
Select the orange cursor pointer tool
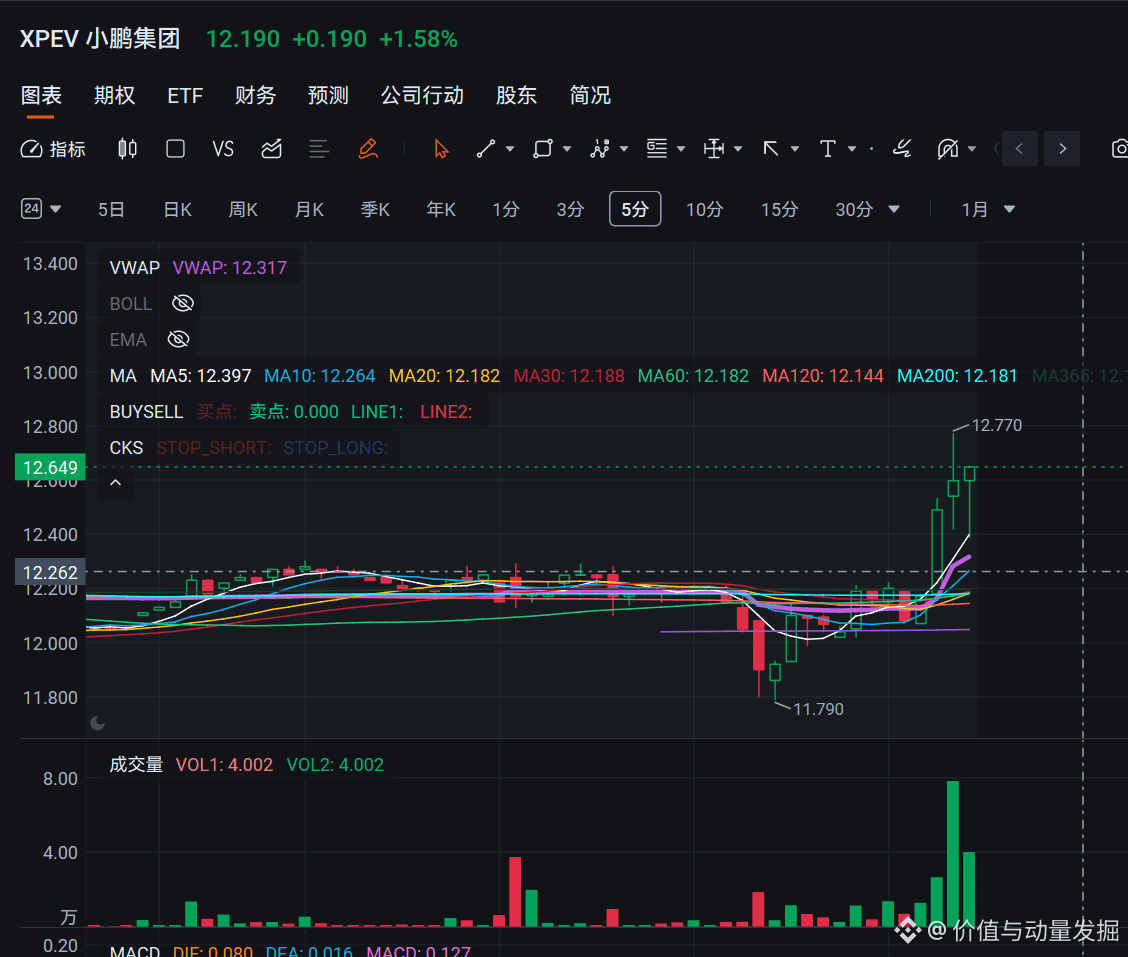441,149
